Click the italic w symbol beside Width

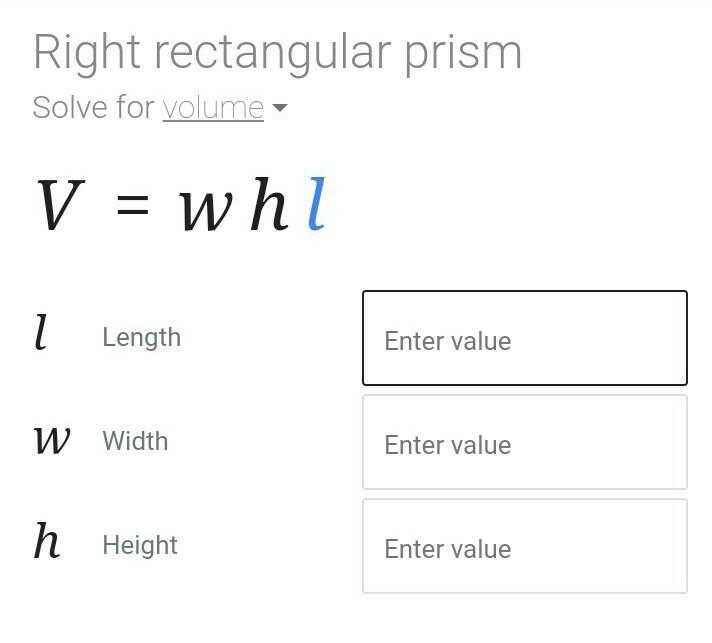pyautogui.click(x=52, y=440)
